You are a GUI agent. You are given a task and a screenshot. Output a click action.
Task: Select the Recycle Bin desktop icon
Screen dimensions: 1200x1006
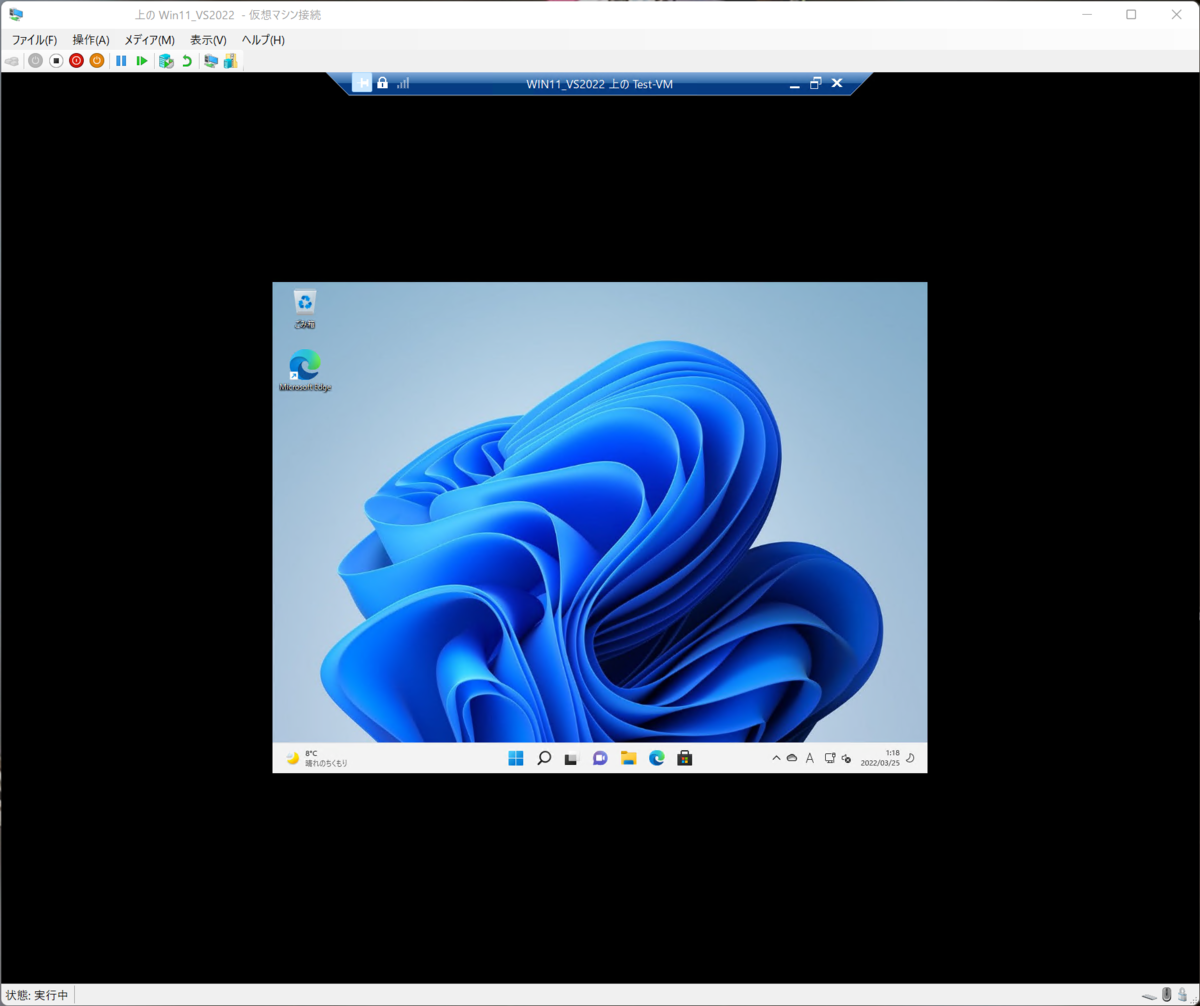305,308
